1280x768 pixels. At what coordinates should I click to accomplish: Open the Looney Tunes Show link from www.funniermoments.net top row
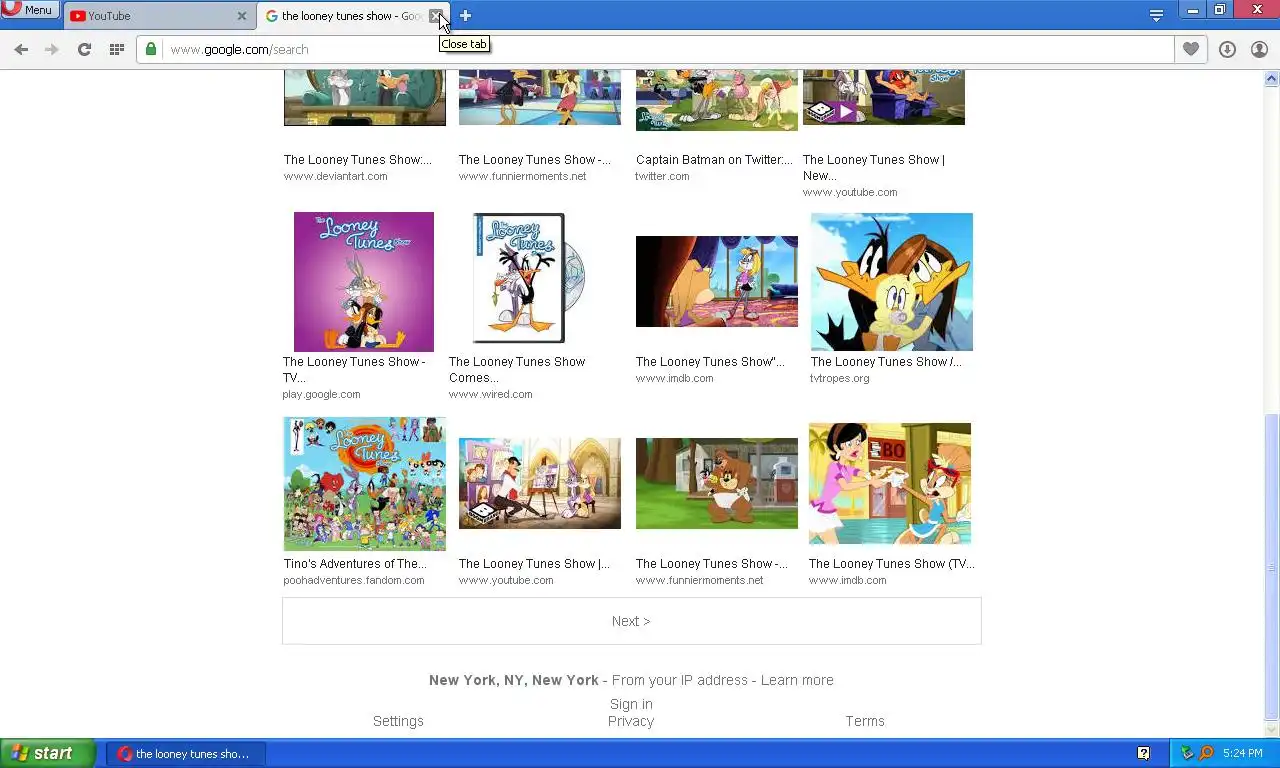click(x=534, y=160)
